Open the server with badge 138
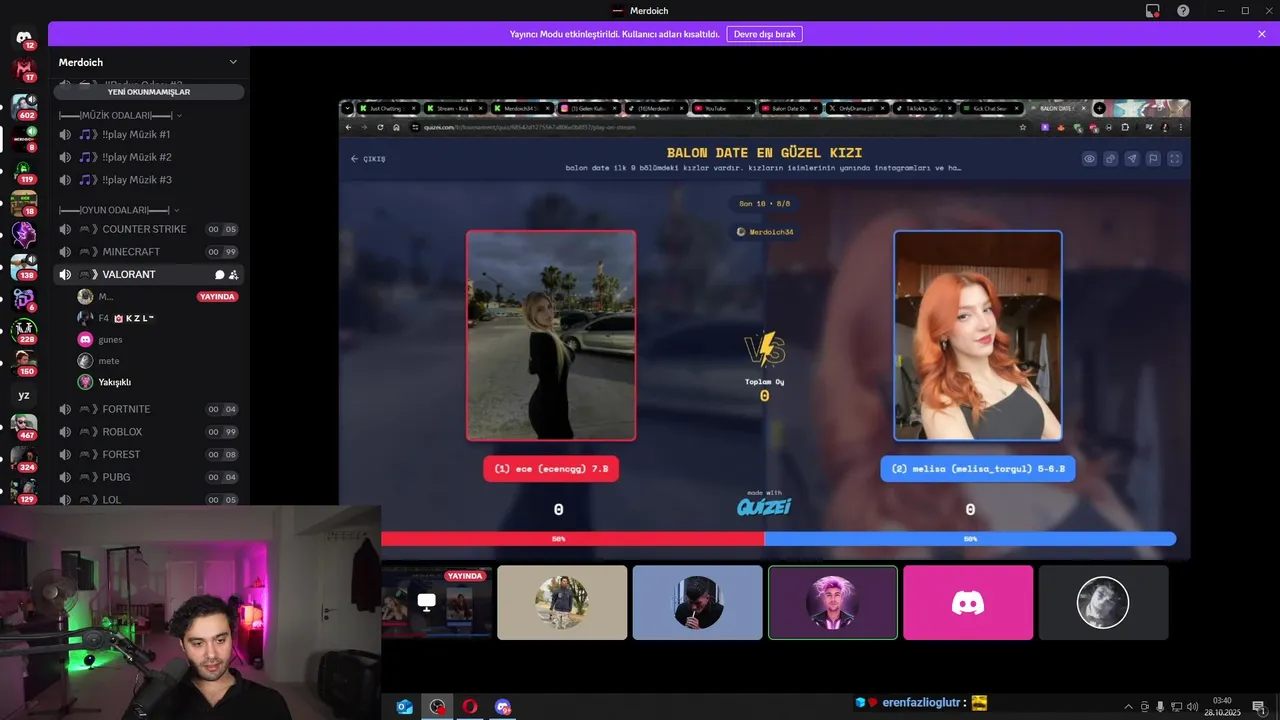 point(24,266)
